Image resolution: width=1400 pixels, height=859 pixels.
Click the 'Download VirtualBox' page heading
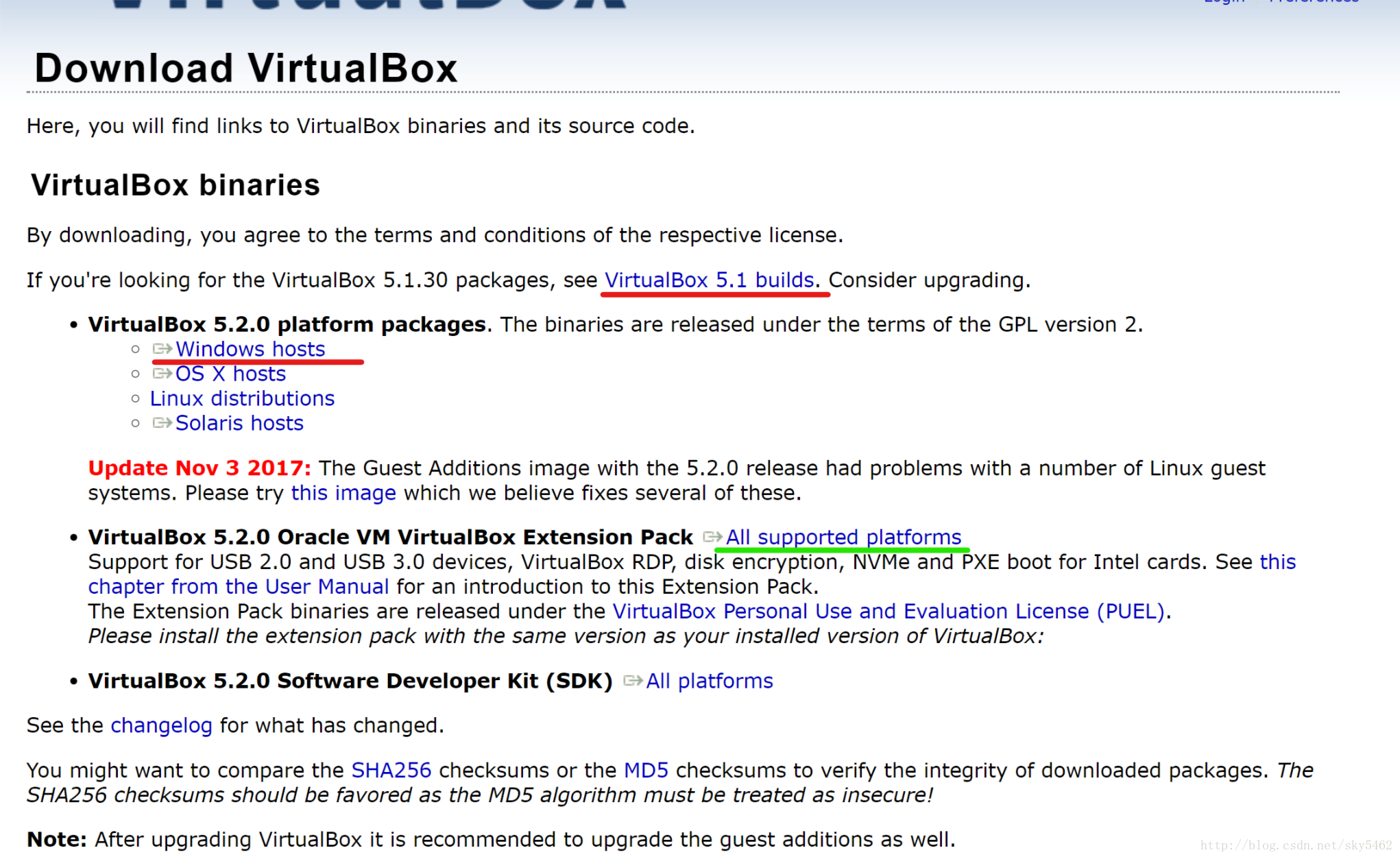point(246,68)
